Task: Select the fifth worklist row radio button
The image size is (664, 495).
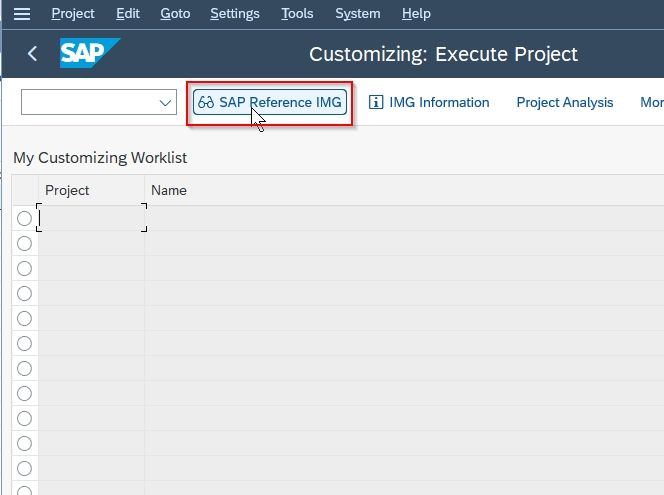Action: click(x=25, y=318)
